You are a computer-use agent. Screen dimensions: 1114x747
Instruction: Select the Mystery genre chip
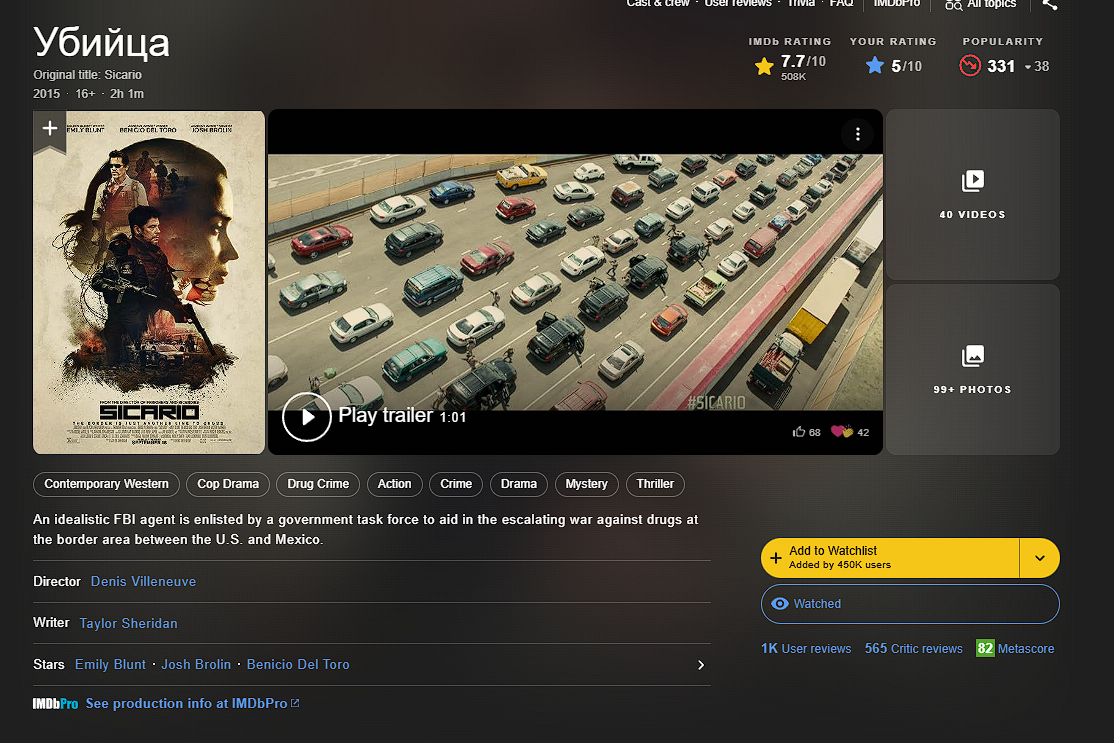[x=587, y=484]
